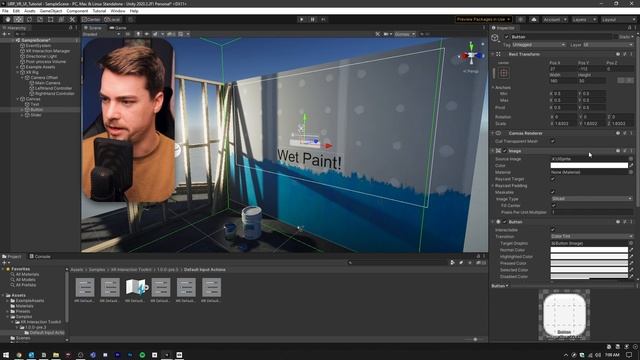
Task: Select the Rect tool in toolbar
Action: tap(51, 19)
